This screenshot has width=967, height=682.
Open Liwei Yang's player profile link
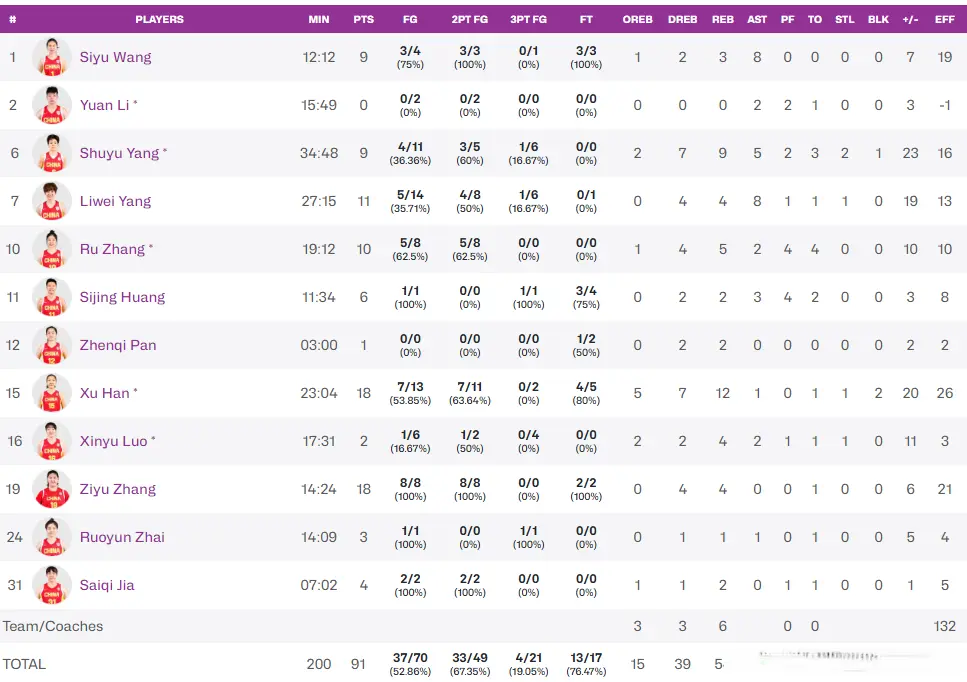(x=115, y=201)
